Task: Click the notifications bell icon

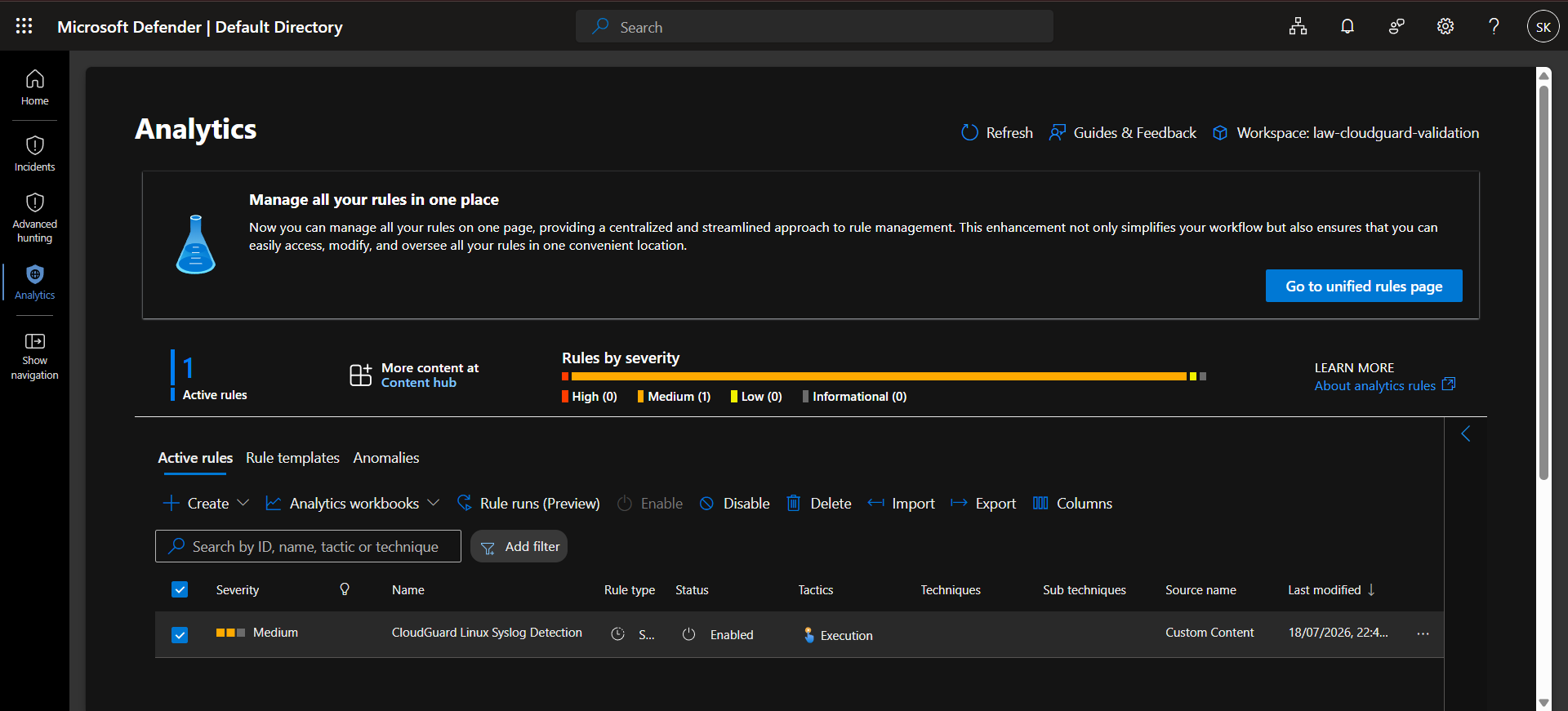Action: pyautogui.click(x=1347, y=26)
